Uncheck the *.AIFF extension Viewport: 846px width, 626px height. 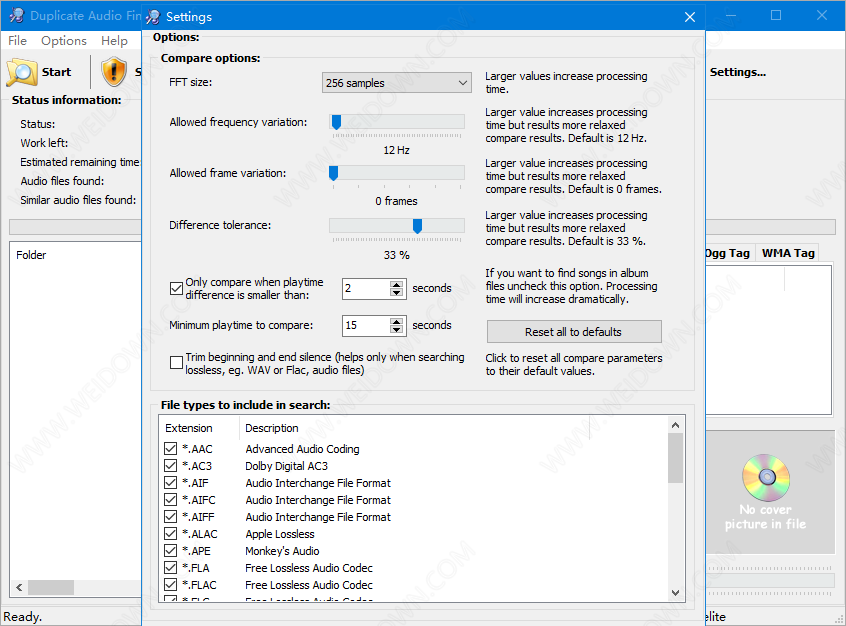point(170,516)
